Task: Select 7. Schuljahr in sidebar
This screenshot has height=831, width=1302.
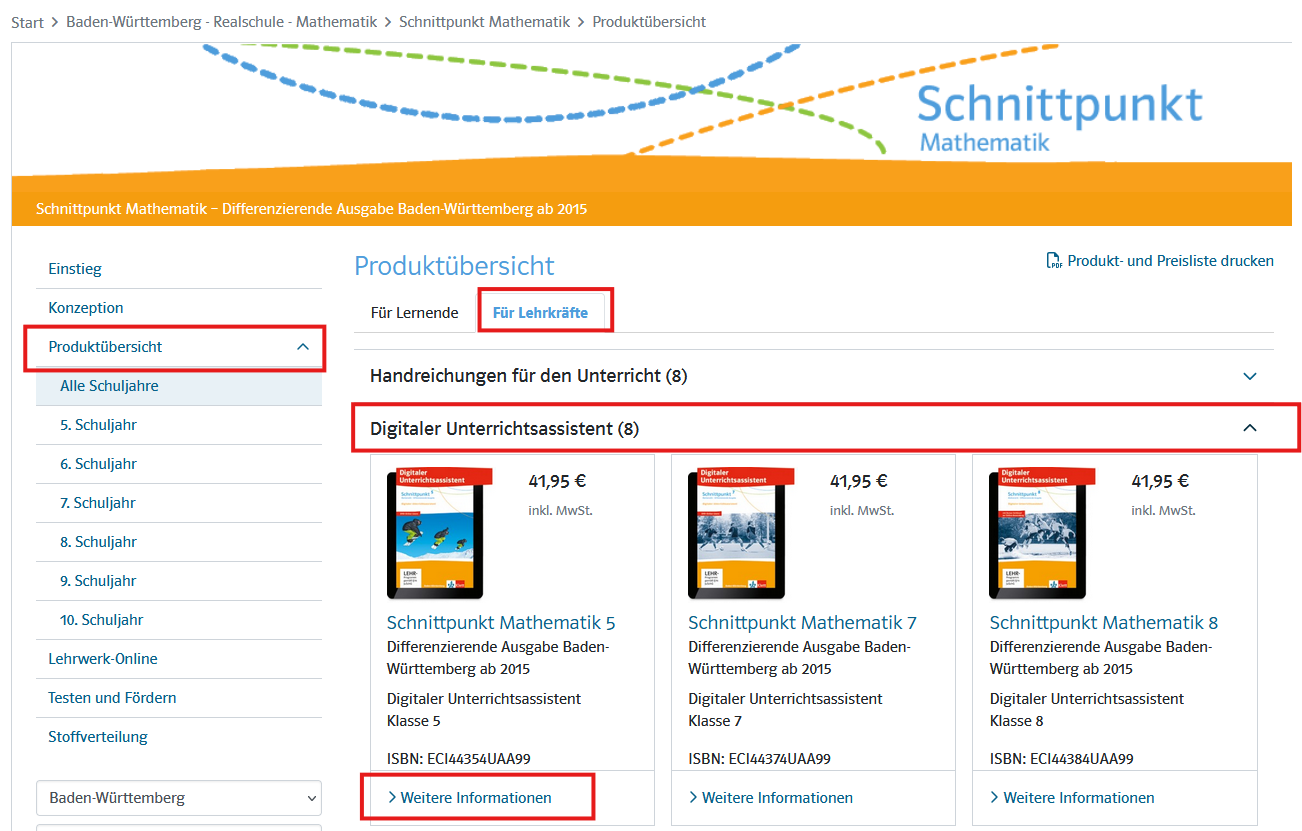Action: pyautogui.click(x=98, y=503)
